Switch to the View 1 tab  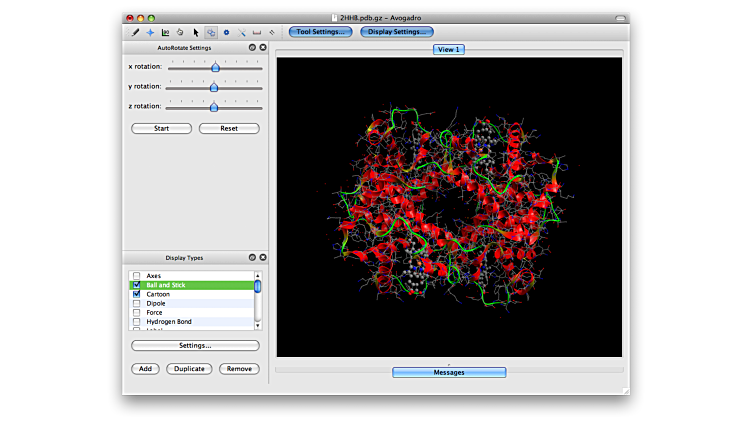448,49
